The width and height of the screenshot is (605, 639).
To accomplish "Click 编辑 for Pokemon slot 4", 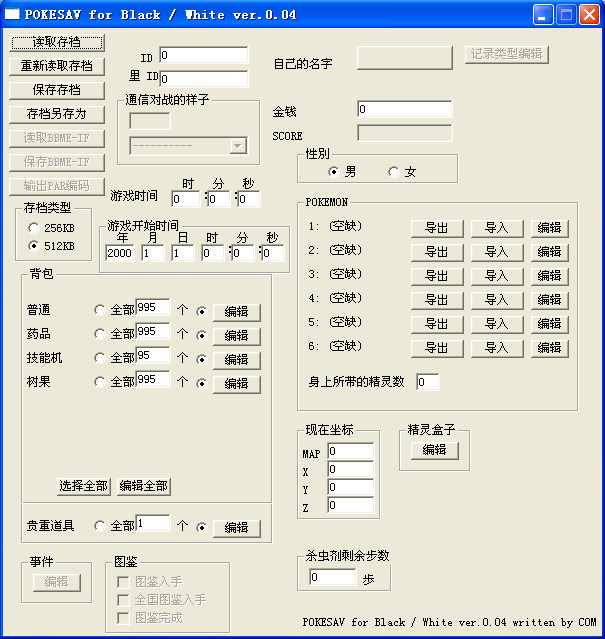I will pyautogui.click(x=549, y=301).
